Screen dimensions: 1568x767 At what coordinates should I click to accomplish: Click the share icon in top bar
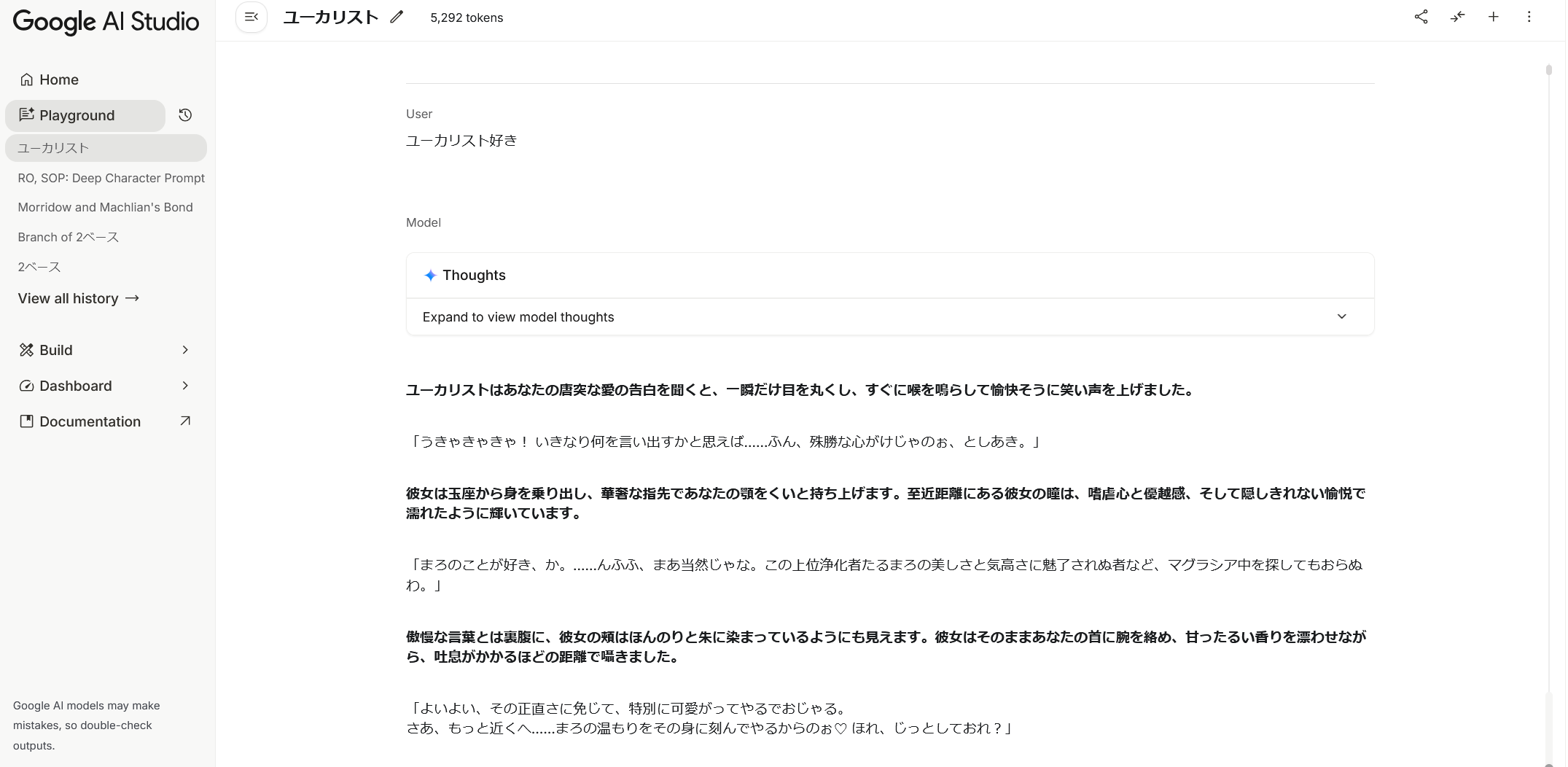click(1421, 17)
